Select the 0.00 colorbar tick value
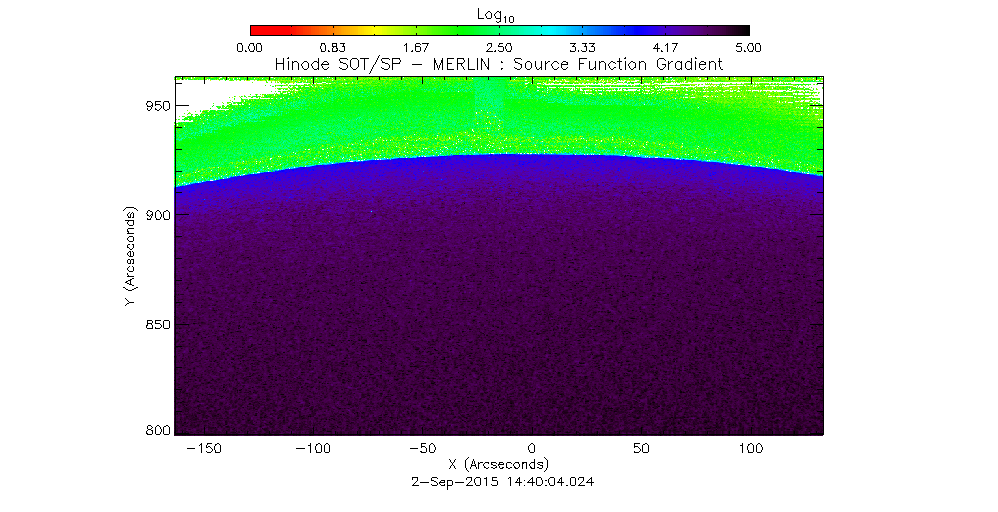The width and height of the screenshot is (998, 512). pos(249,47)
